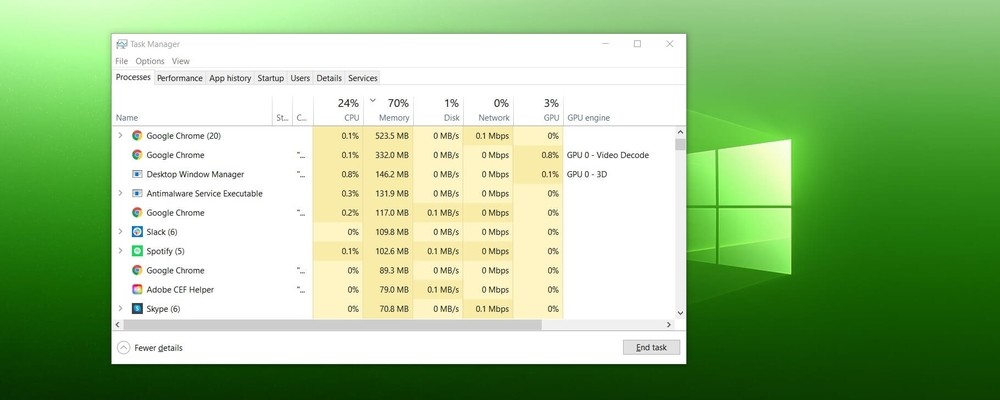Screen dimensions: 1000x400
Task: Click the Chrome icon in the 89.3 MB row
Action: coord(137,270)
